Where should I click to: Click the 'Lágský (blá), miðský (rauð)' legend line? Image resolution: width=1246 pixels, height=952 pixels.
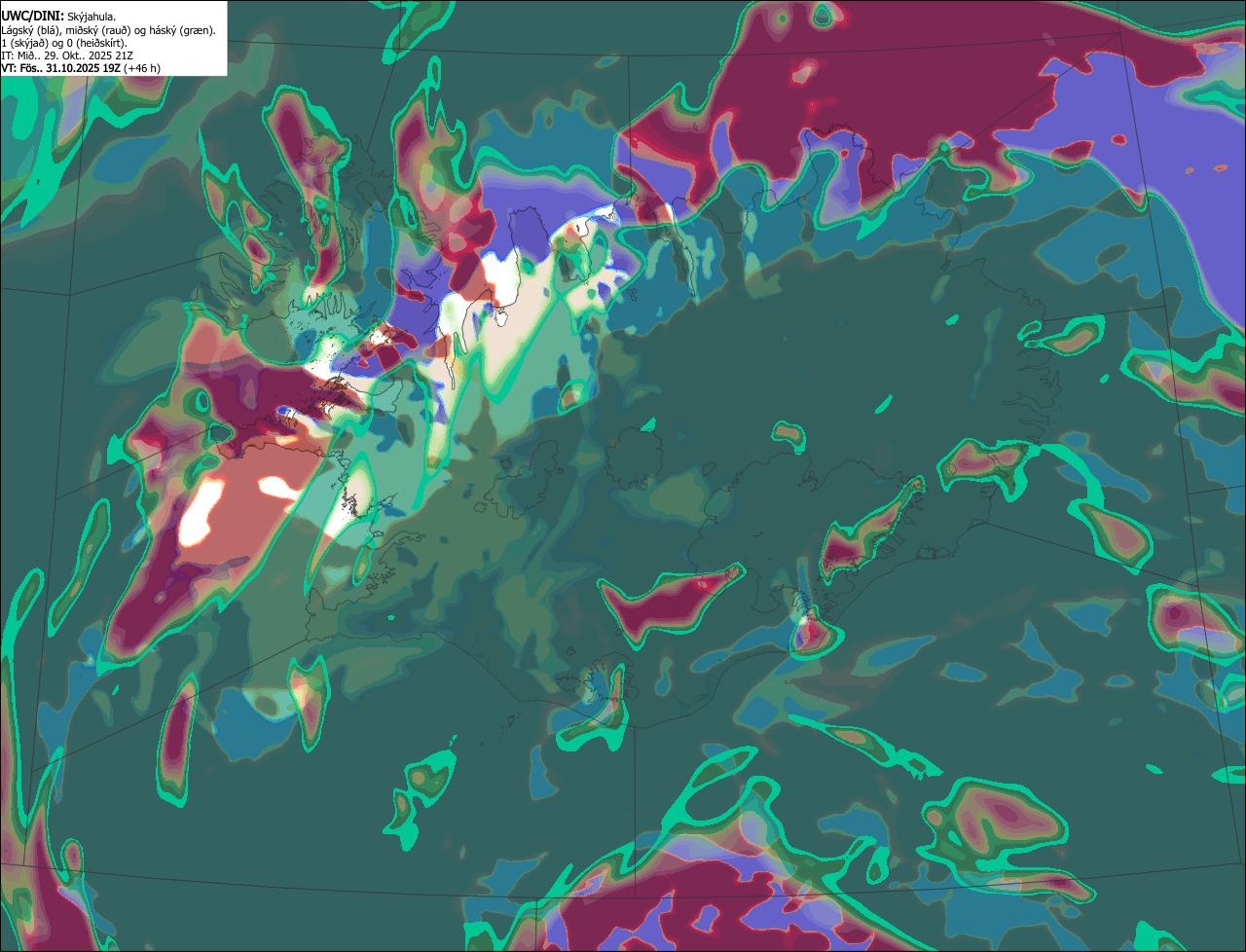point(109,30)
